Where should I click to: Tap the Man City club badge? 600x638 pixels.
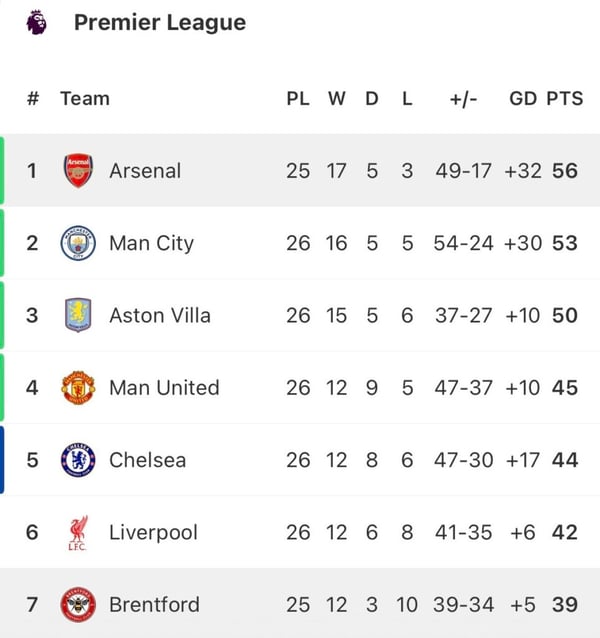tap(77, 243)
